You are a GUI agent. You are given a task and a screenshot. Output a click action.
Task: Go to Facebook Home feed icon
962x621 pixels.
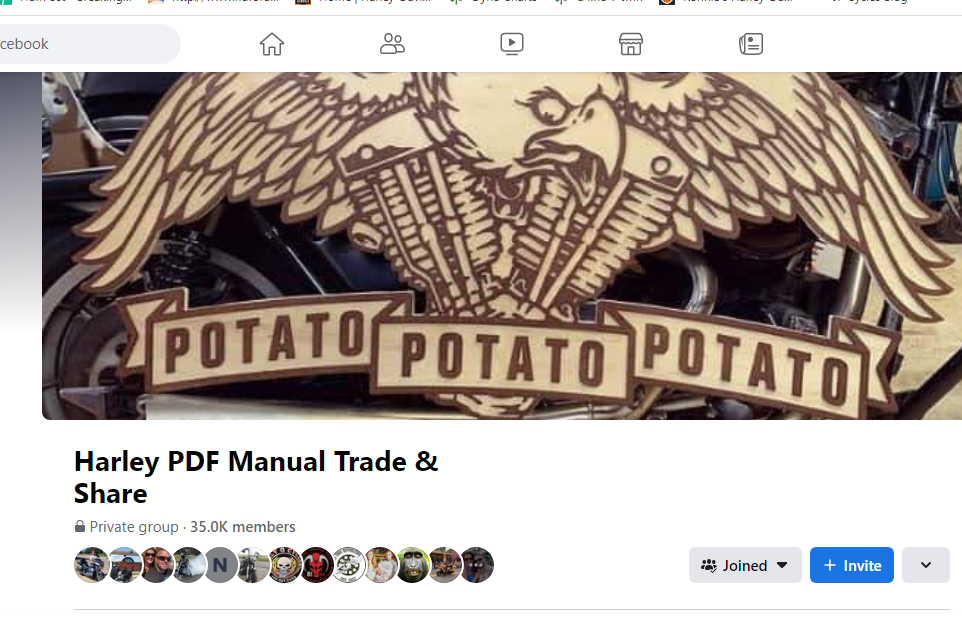[x=271, y=44]
